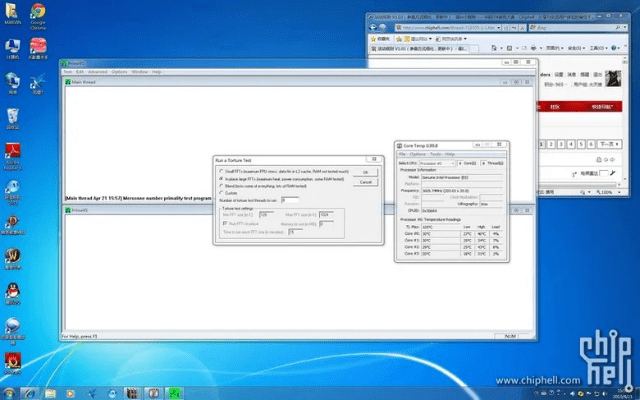Open the Recycle Bin desktop icon
This screenshot has height=400, width=640.
pos(13,116)
